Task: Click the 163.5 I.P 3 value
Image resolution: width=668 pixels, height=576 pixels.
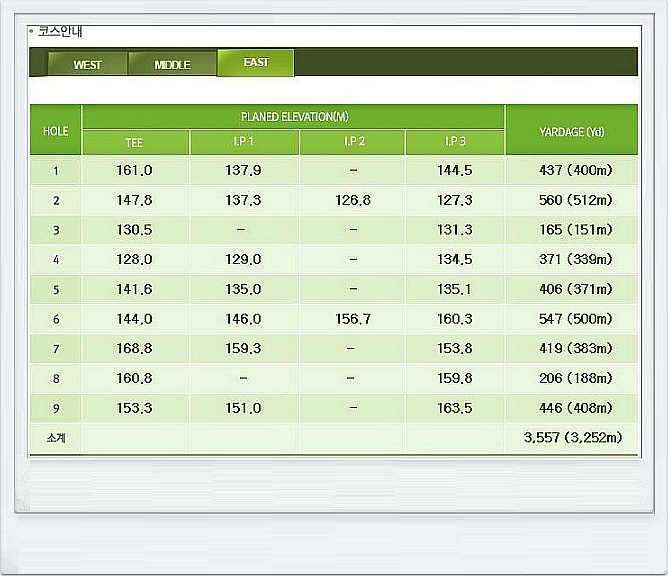Action: tap(454, 408)
